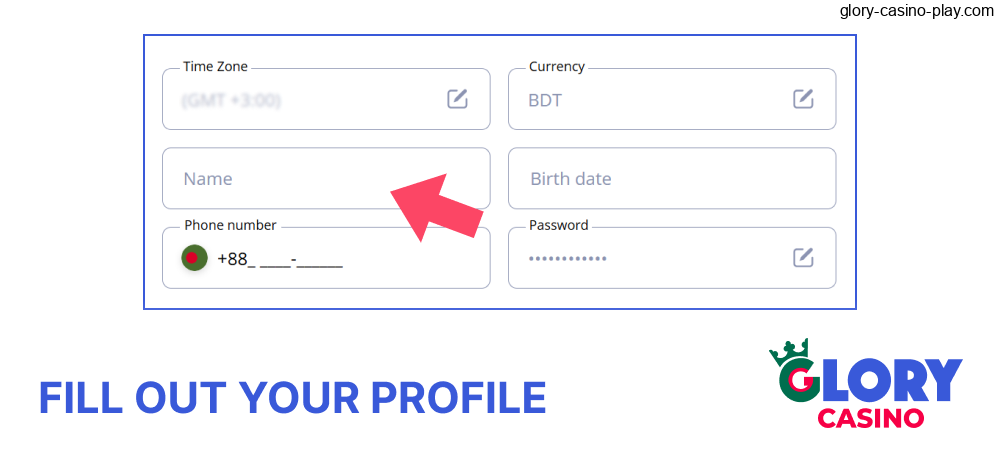
Task: Click the masked password dots
Action: point(567,259)
